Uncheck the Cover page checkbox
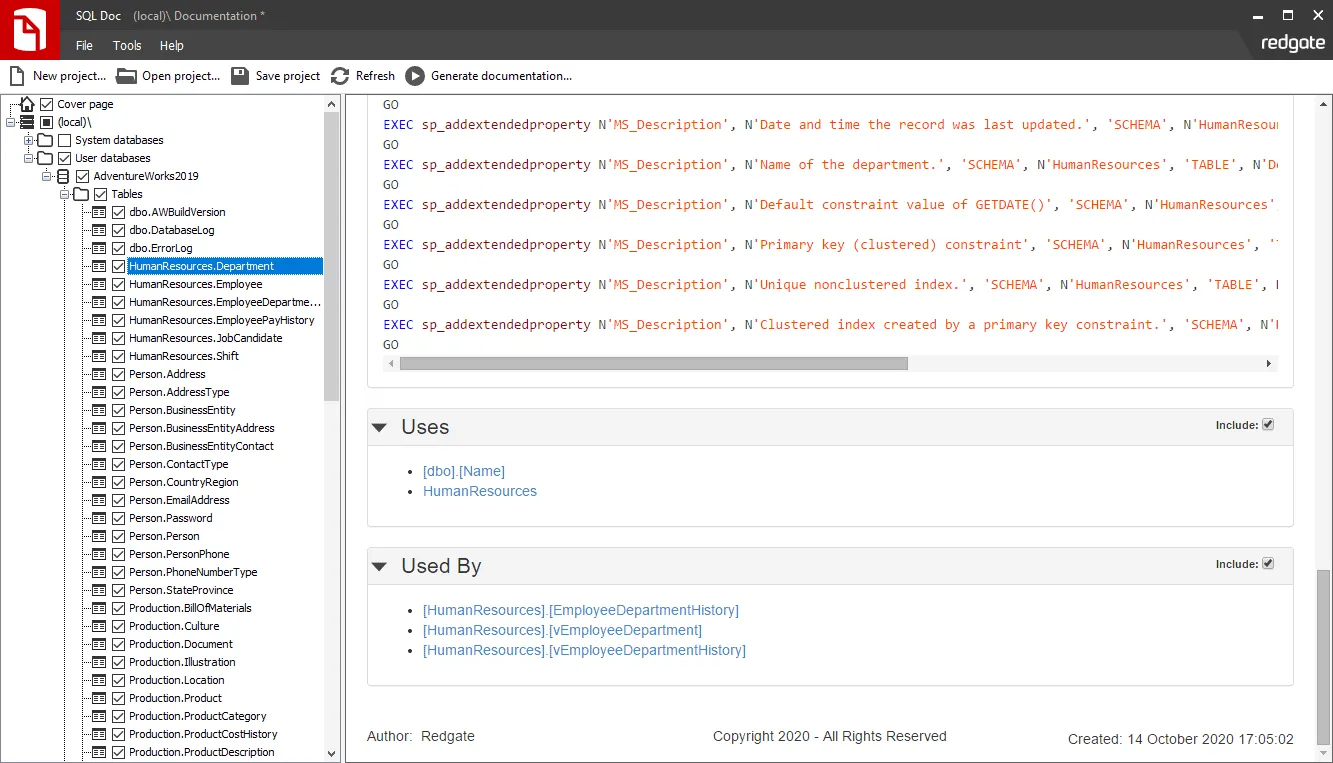The width and height of the screenshot is (1333, 763). coord(45,103)
